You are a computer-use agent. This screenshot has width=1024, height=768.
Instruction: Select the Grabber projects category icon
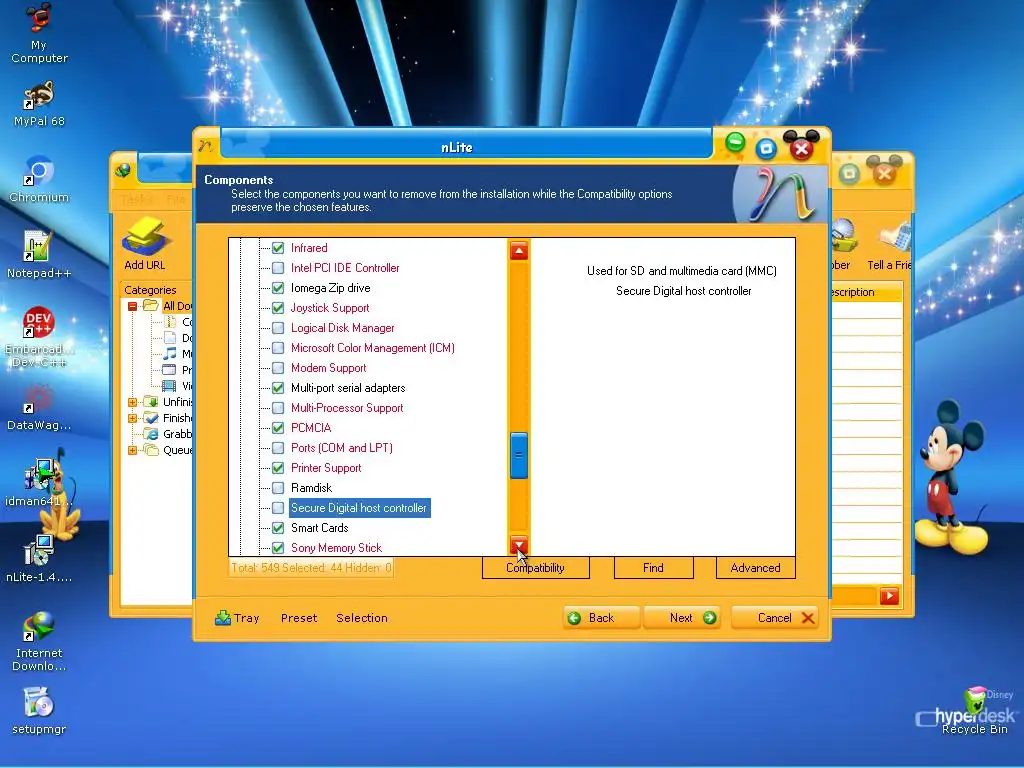(x=151, y=434)
